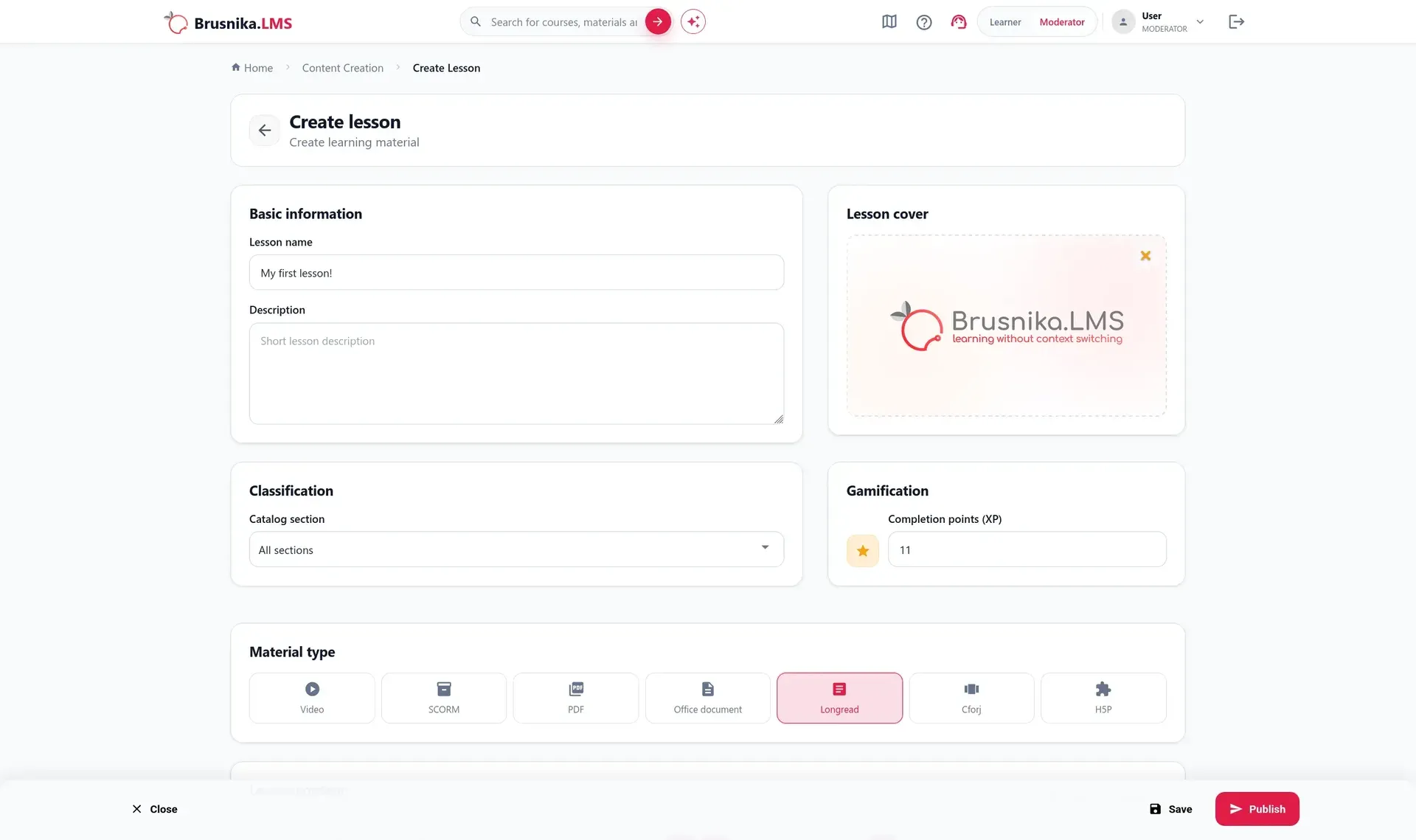Viewport: 1416px width, 840px height.
Task: Click the gold star XP icon
Action: (x=863, y=550)
